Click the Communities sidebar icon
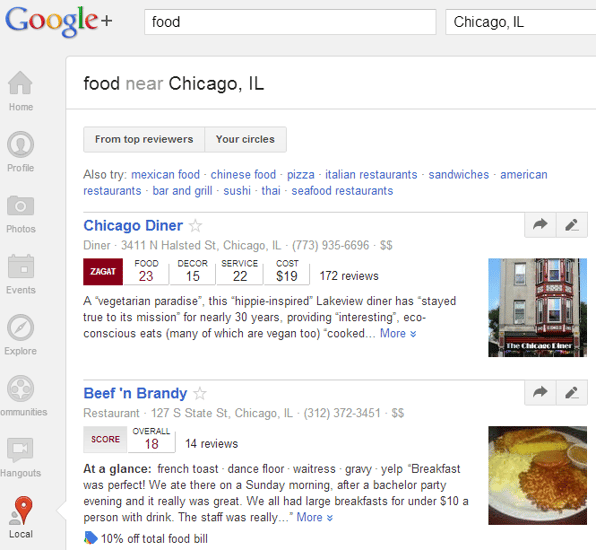 coord(20,388)
